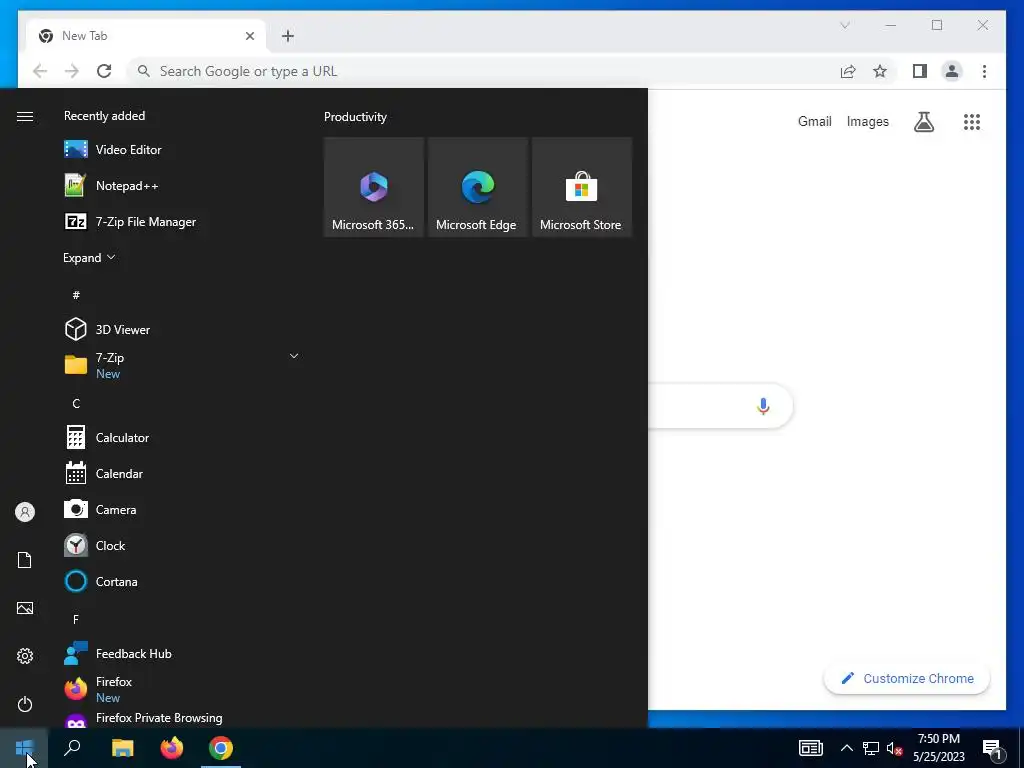Open Chrome three-dot menu

[x=984, y=71]
